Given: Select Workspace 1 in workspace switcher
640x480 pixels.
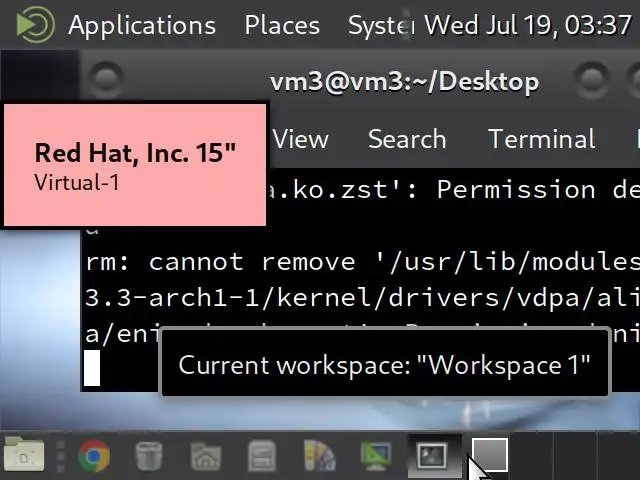Looking at the screenshot, I should tap(490, 455).
